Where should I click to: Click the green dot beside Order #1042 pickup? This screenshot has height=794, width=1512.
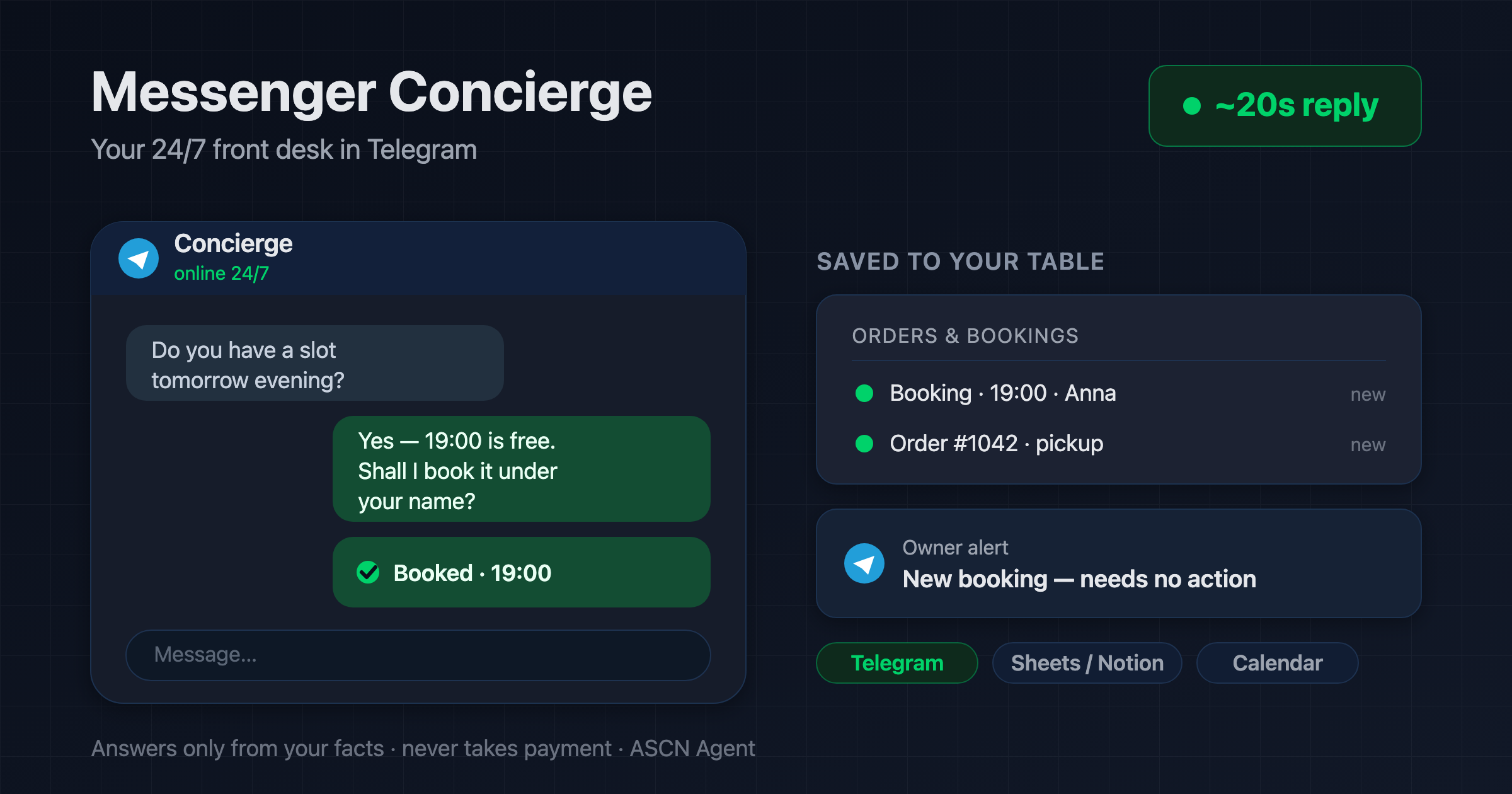864,444
